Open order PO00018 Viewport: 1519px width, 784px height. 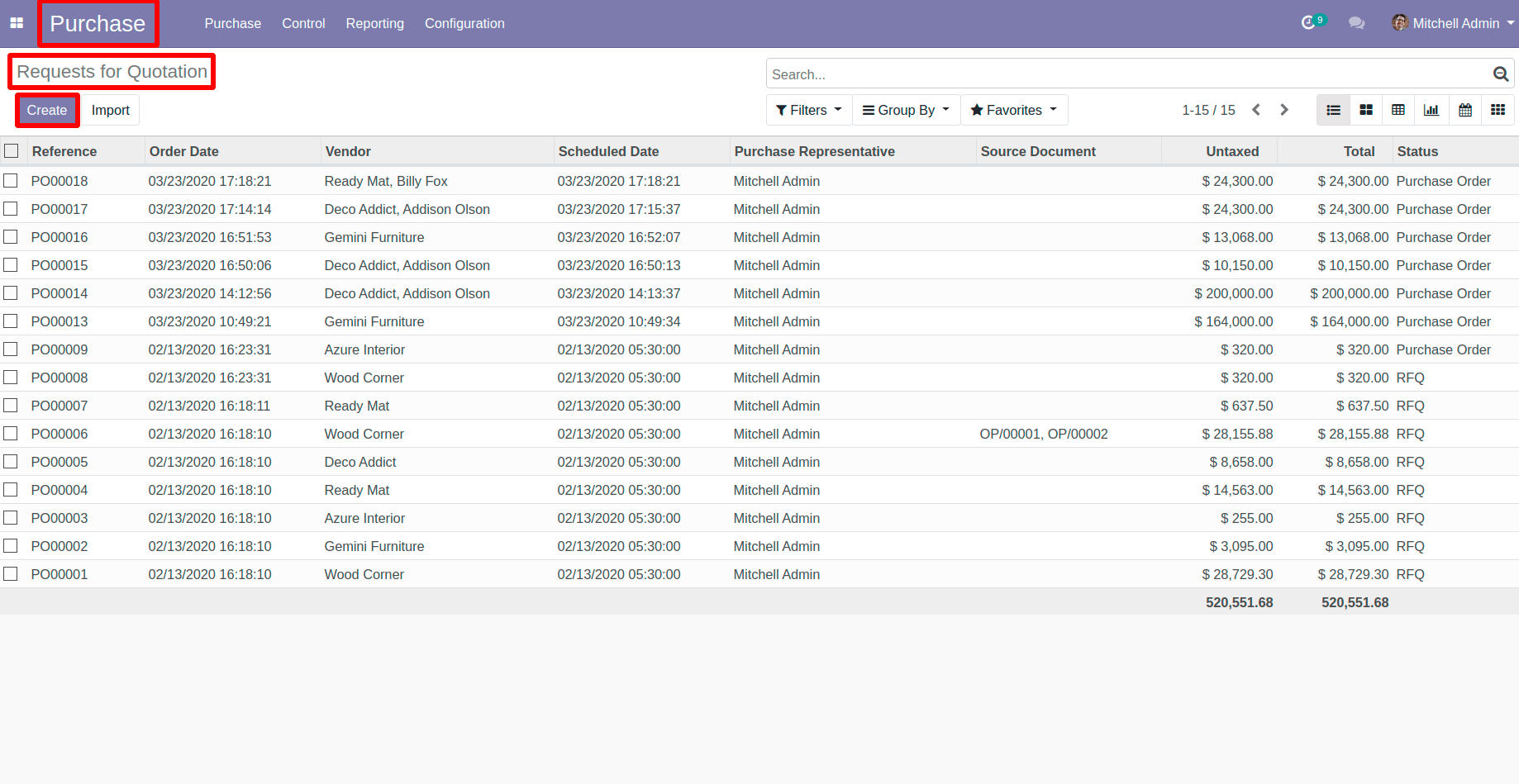tap(60, 181)
